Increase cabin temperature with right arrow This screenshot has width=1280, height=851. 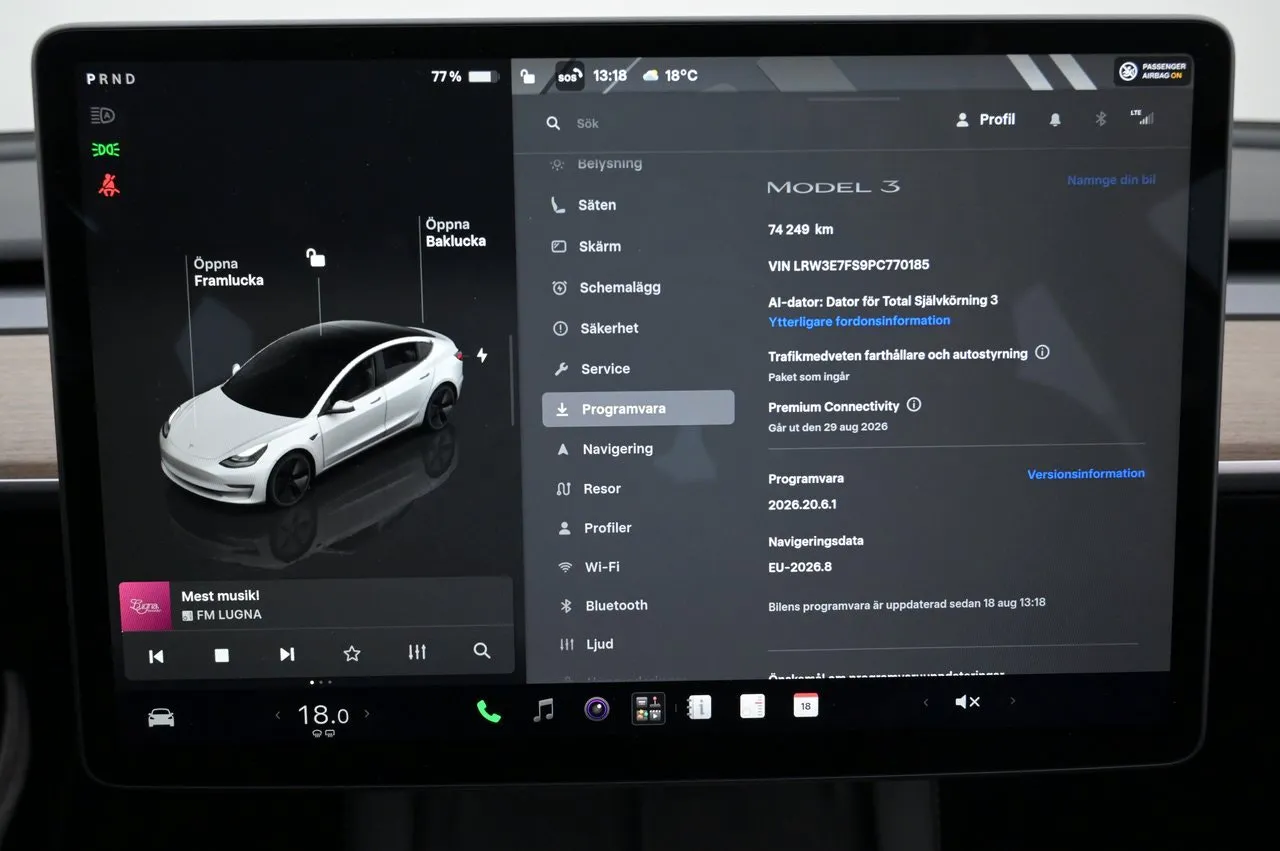[367, 713]
